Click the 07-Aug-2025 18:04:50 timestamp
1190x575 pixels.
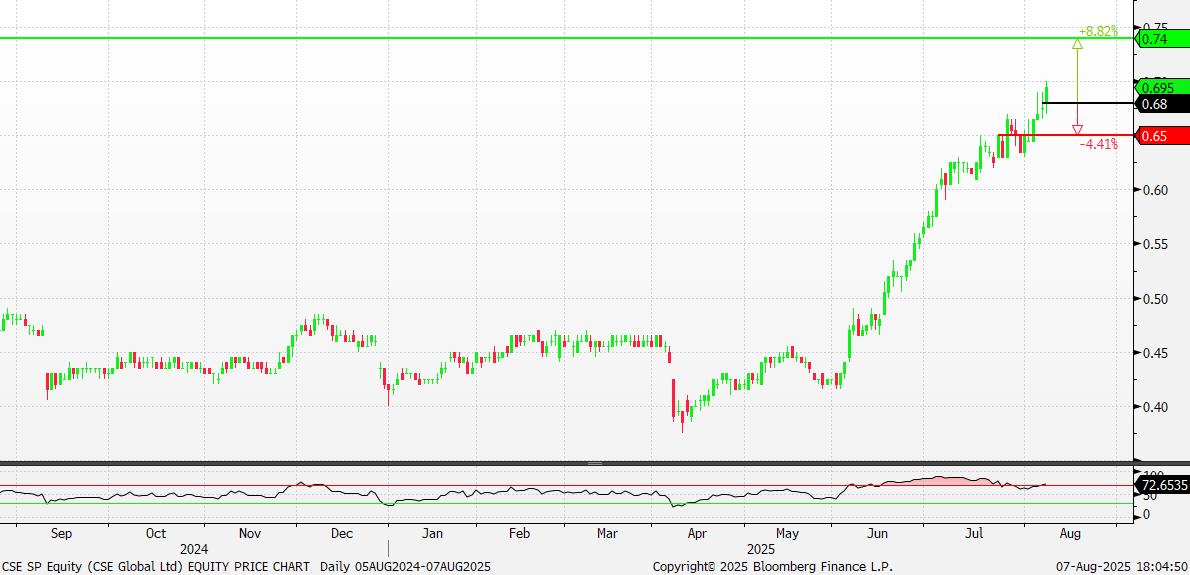1122,567
